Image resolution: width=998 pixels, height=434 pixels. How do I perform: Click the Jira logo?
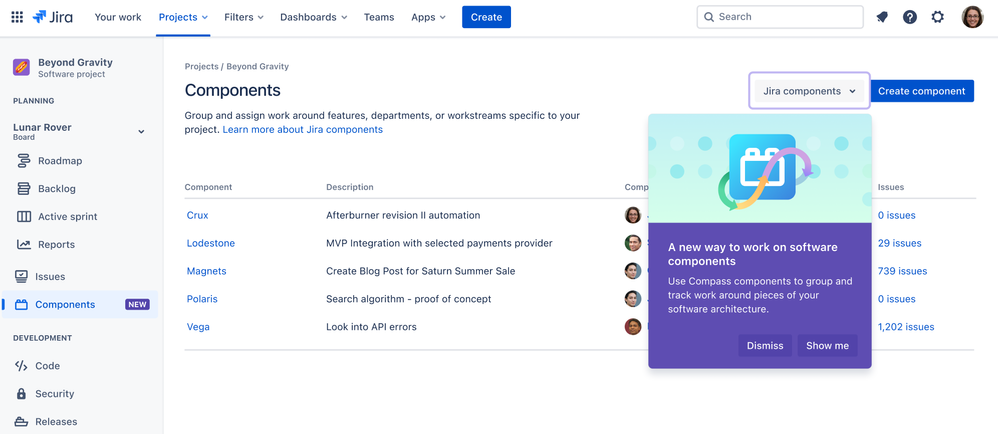(x=52, y=17)
